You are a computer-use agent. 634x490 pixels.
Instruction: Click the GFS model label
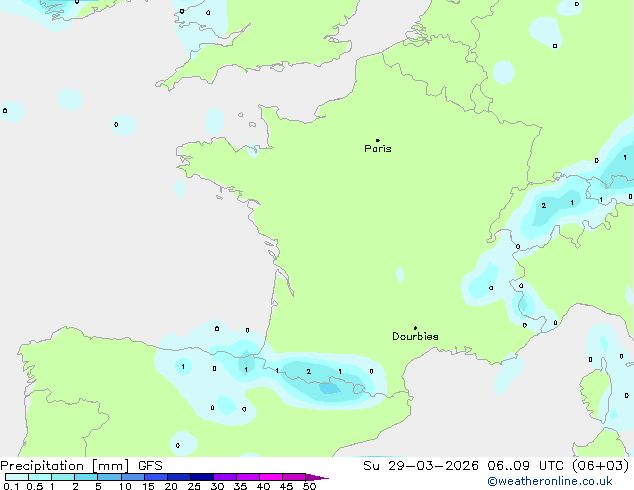click(x=150, y=466)
